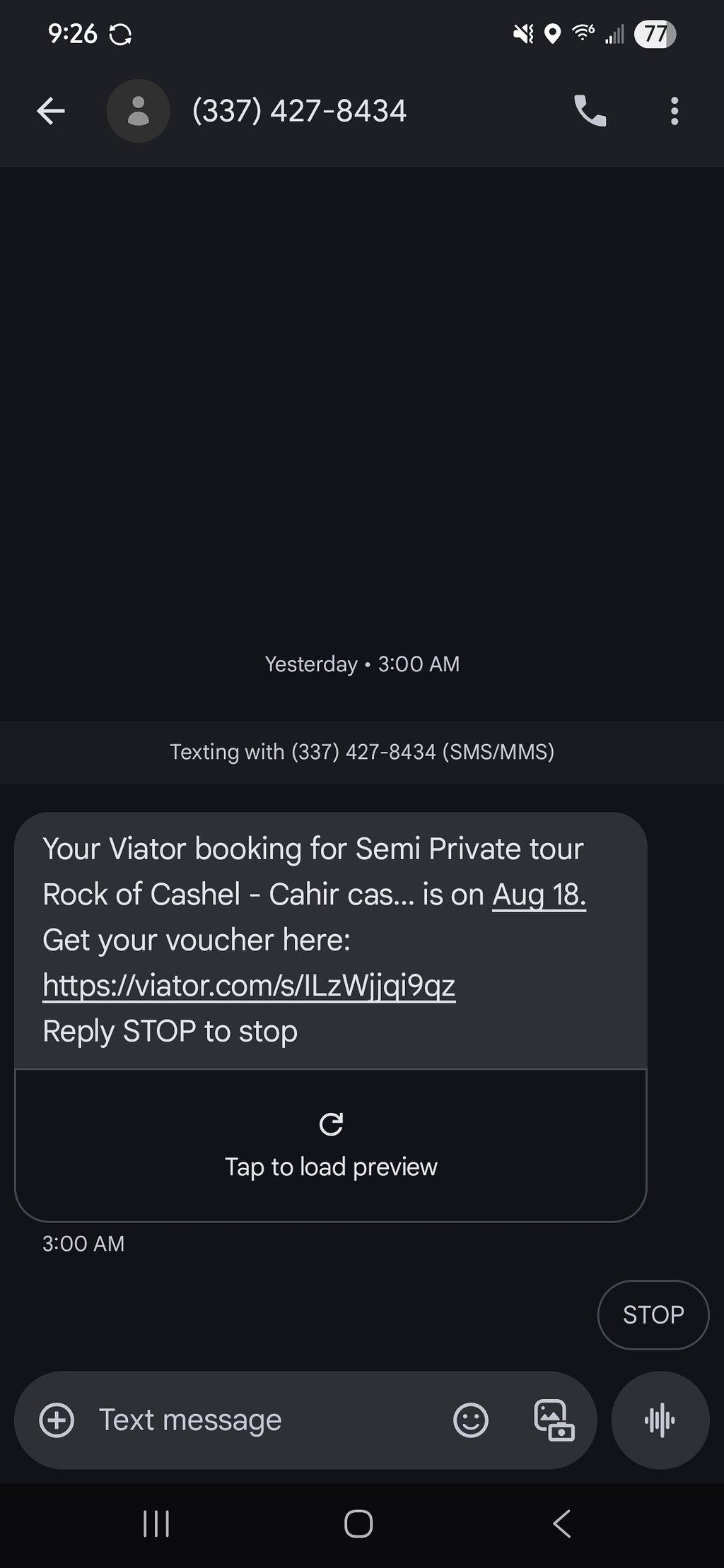Tap the Viator booking message bubble

[331, 941]
